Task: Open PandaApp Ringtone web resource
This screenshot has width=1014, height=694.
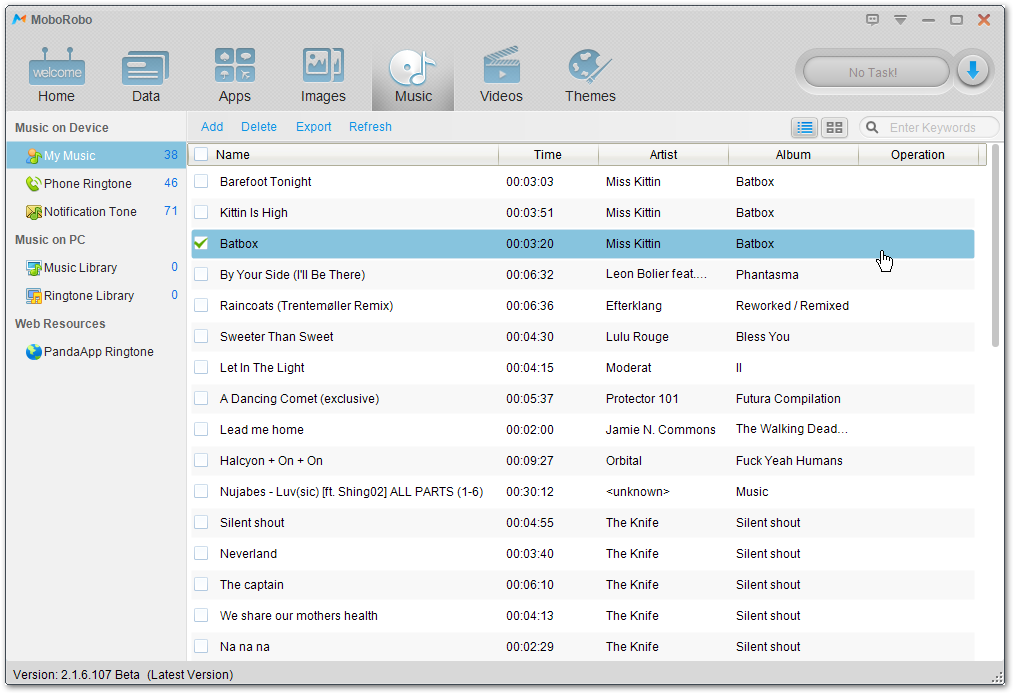Action: (x=96, y=351)
